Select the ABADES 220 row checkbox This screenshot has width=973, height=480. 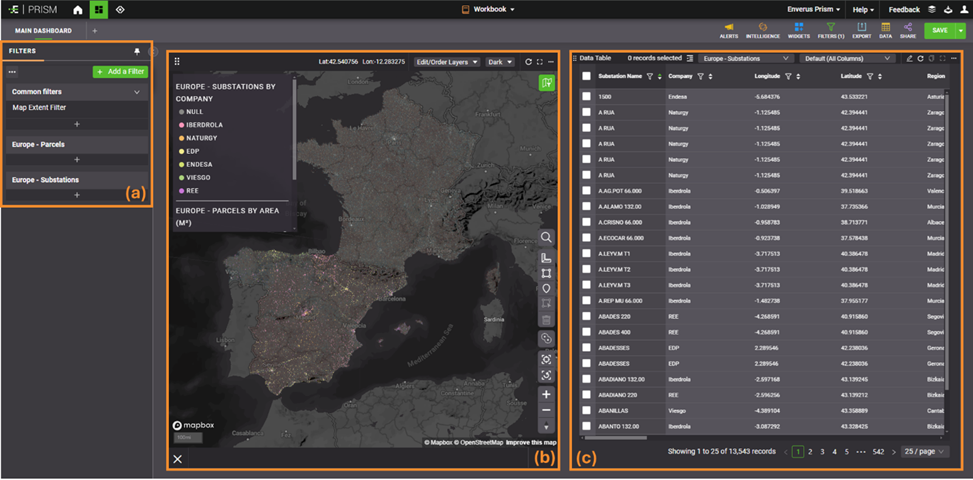586,316
